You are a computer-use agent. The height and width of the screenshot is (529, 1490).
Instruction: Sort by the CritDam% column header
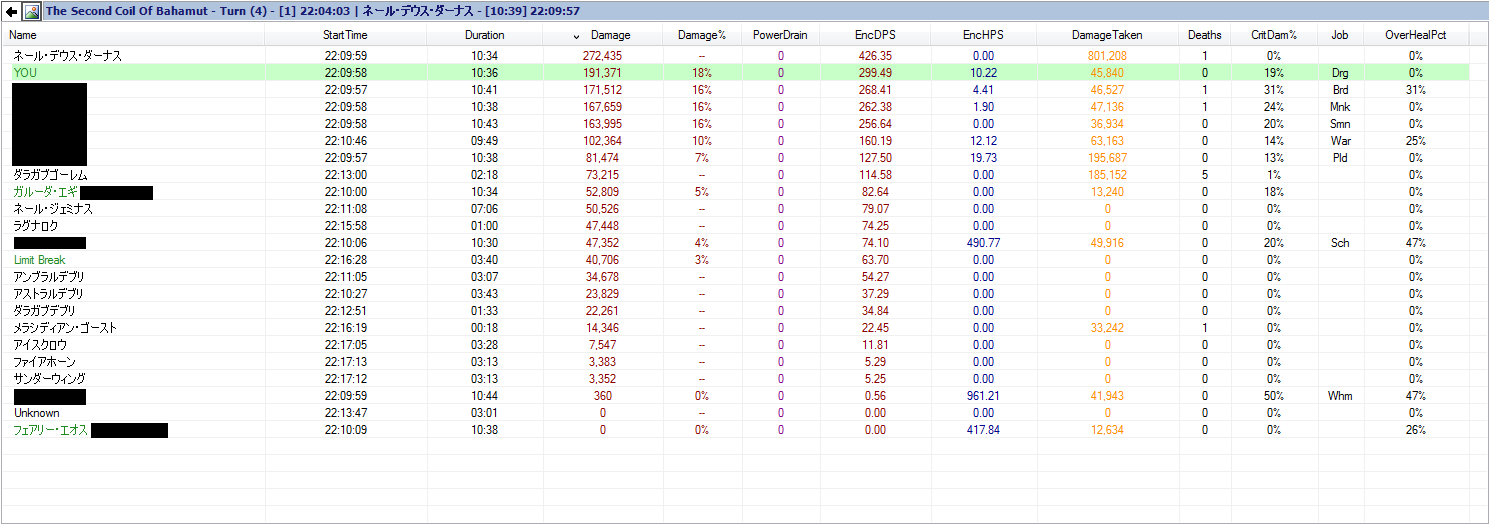click(x=1274, y=35)
